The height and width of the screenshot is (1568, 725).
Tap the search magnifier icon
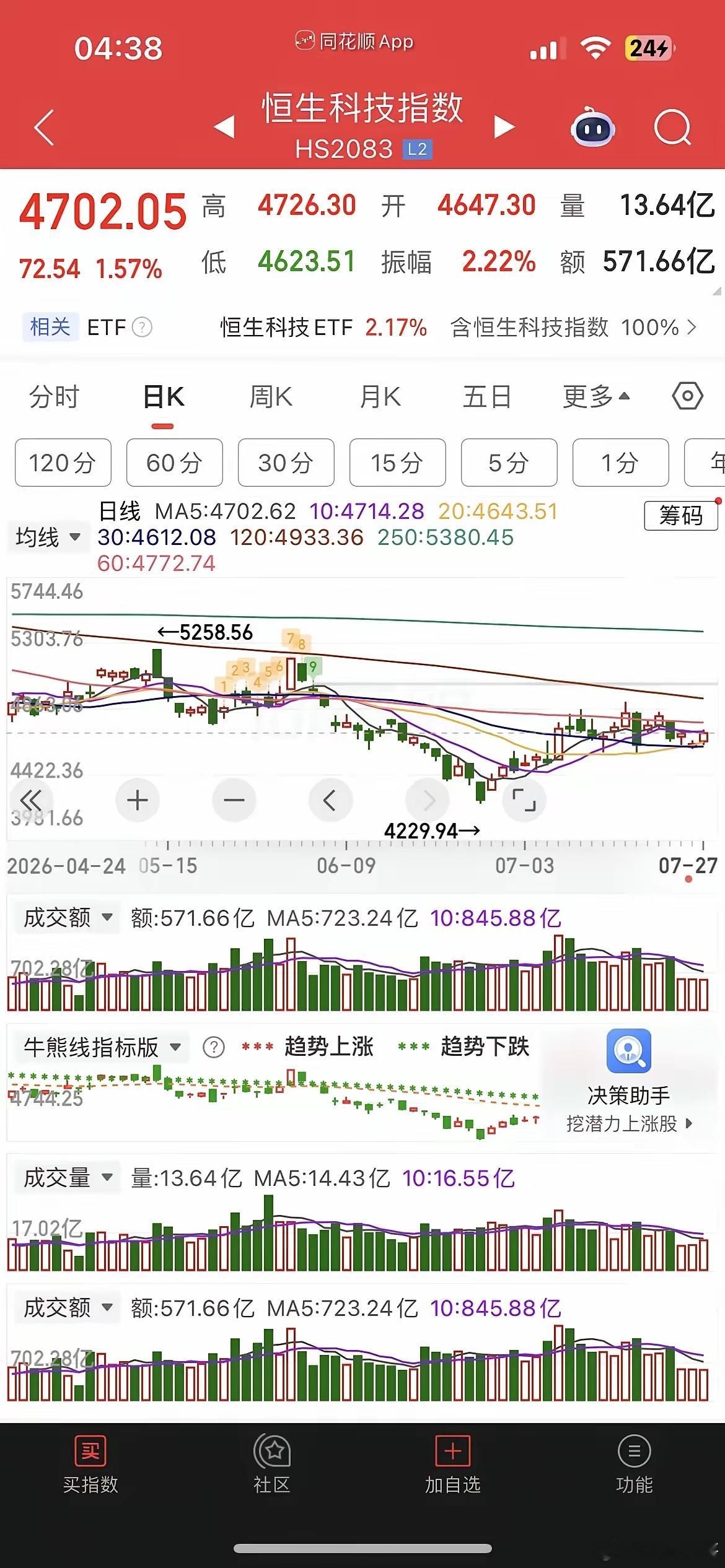(x=672, y=128)
